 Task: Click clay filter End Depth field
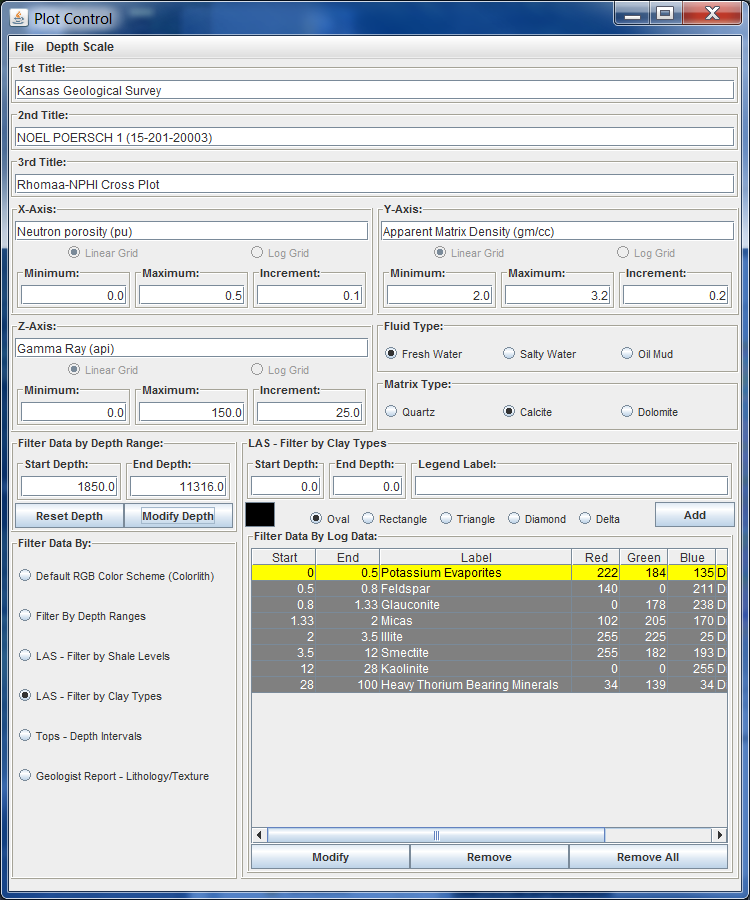[x=367, y=486]
